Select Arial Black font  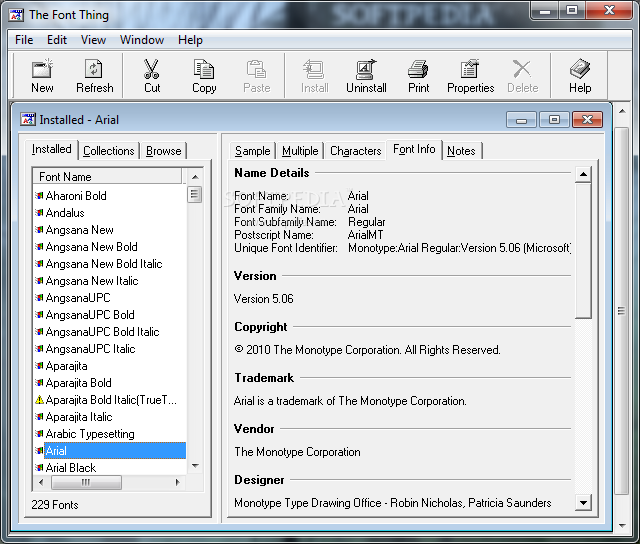(x=71, y=468)
